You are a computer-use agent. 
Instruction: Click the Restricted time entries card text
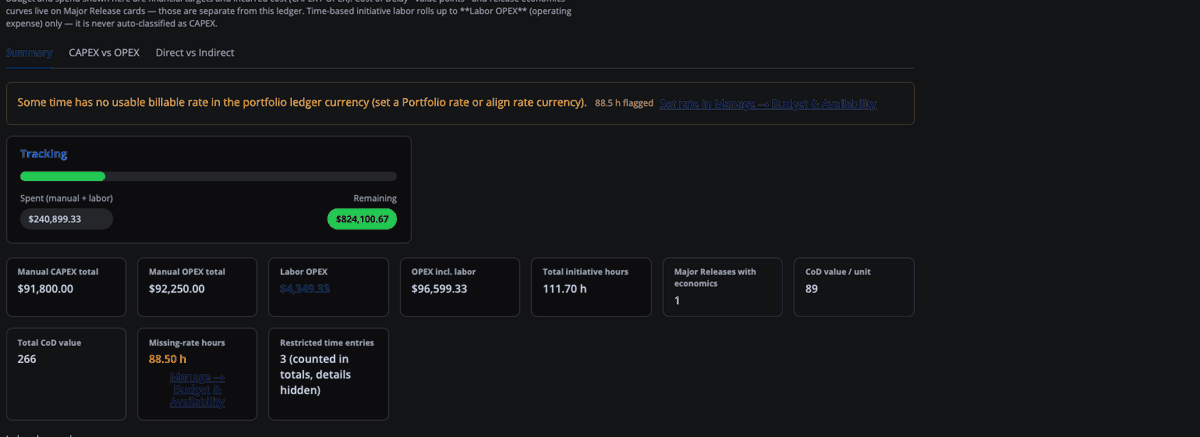click(315, 375)
